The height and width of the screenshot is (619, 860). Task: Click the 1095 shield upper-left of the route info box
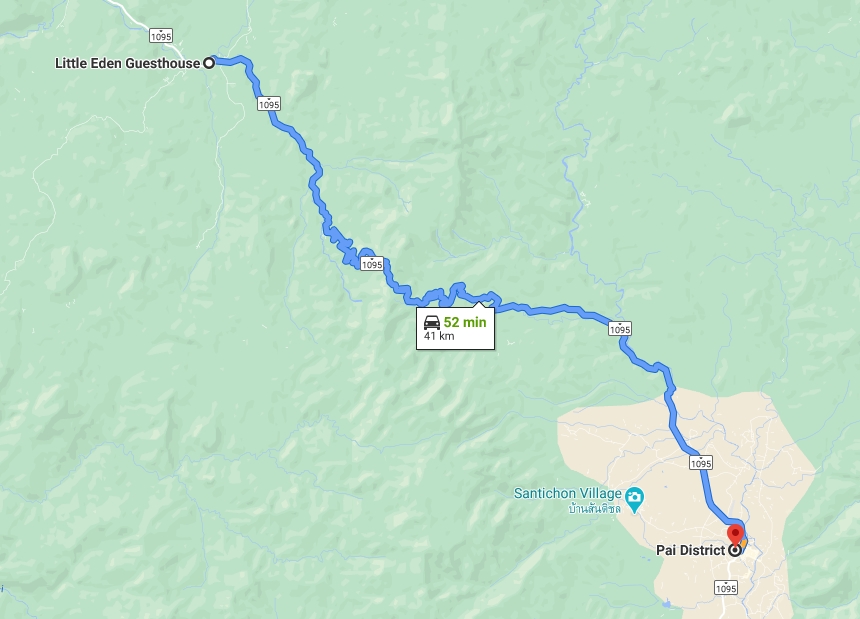tap(372, 264)
